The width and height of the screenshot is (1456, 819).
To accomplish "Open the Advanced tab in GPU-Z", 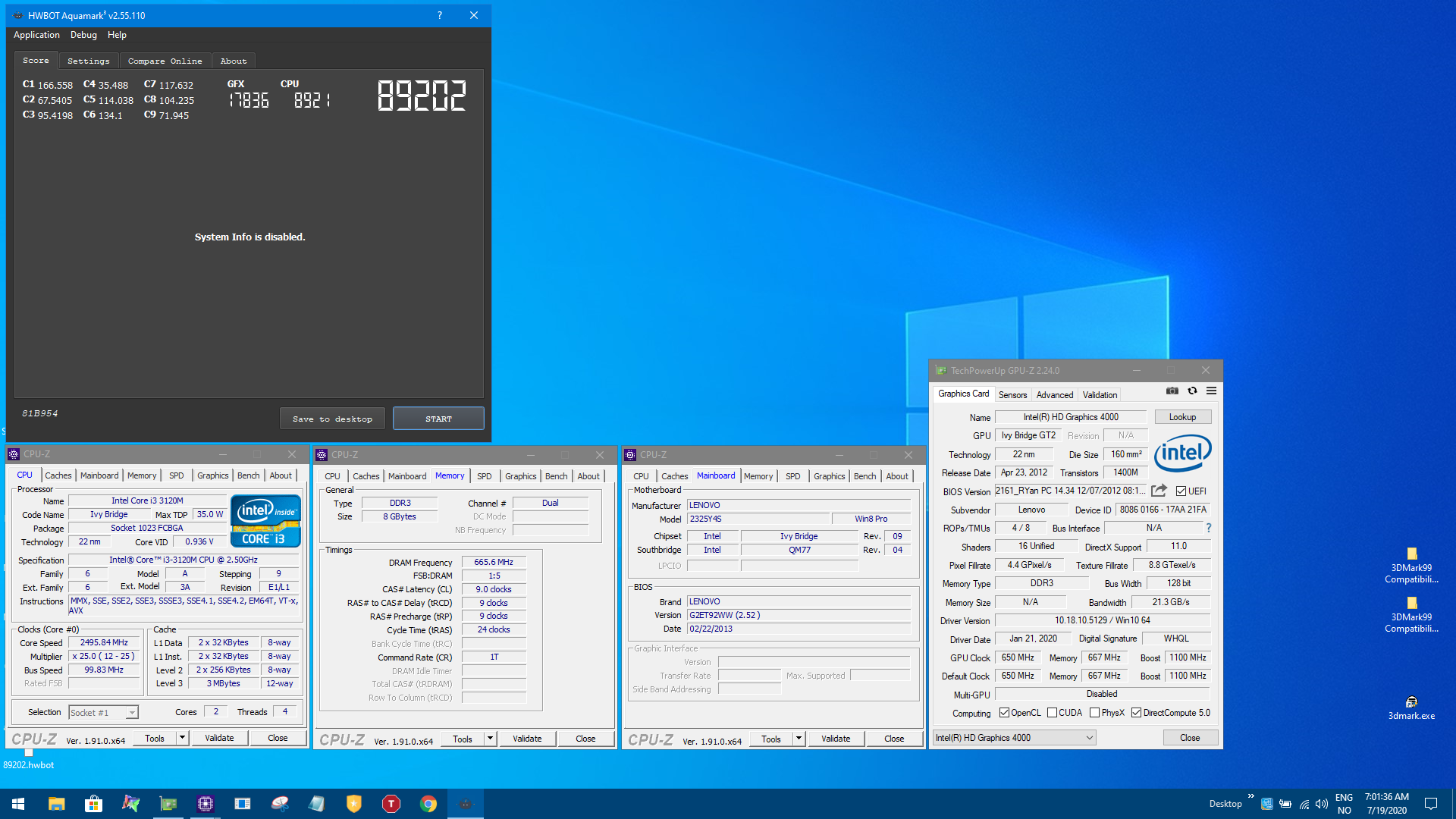I will click(x=1055, y=395).
